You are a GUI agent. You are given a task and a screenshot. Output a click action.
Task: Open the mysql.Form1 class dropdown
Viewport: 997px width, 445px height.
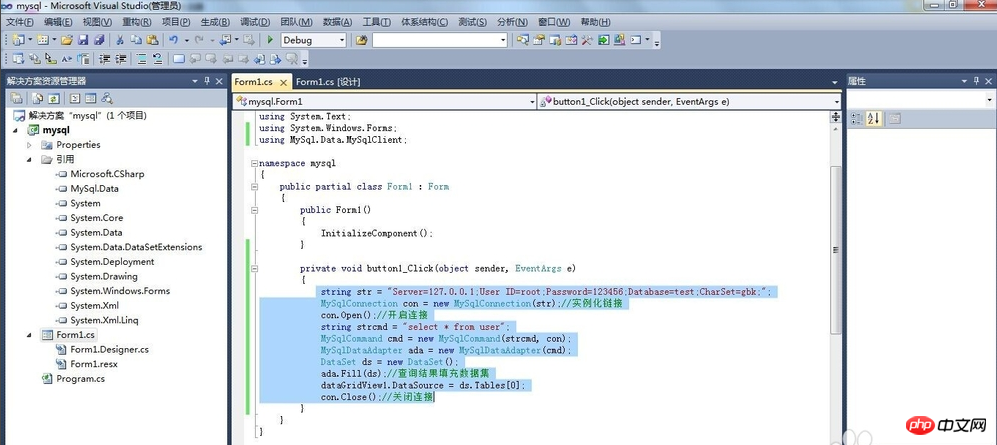tap(532, 102)
